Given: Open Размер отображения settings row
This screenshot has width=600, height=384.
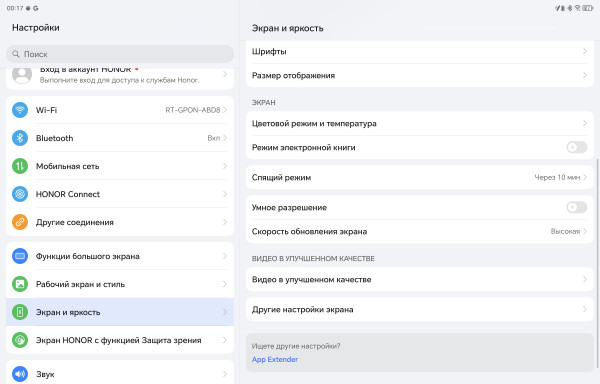Looking at the screenshot, I should pyautogui.click(x=419, y=75).
